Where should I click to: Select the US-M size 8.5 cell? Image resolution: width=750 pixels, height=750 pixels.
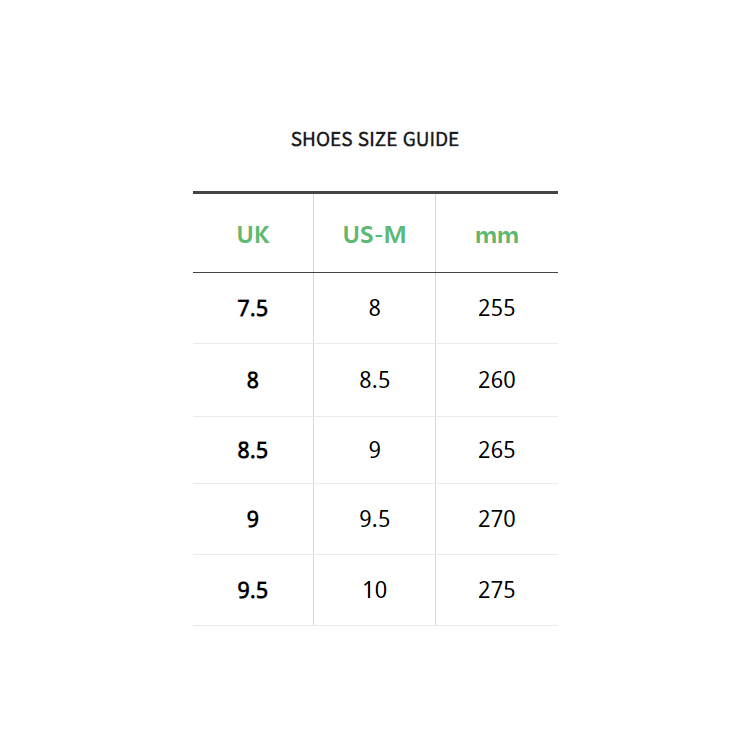374,381
